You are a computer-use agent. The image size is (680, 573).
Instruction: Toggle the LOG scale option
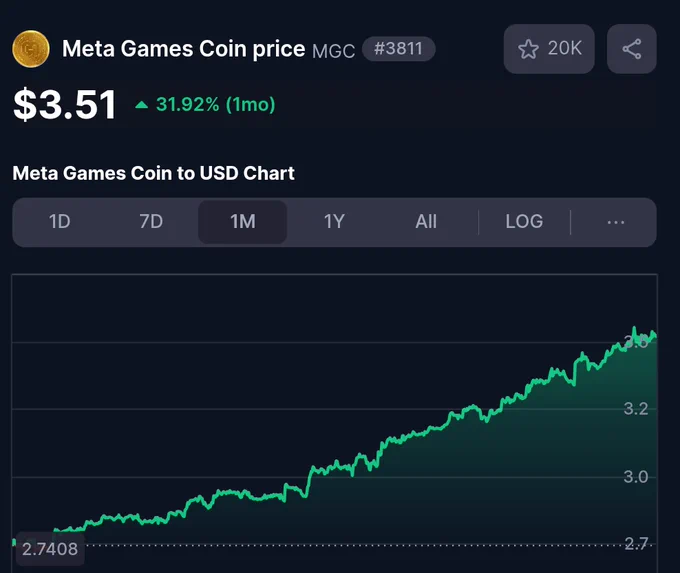click(524, 222)
